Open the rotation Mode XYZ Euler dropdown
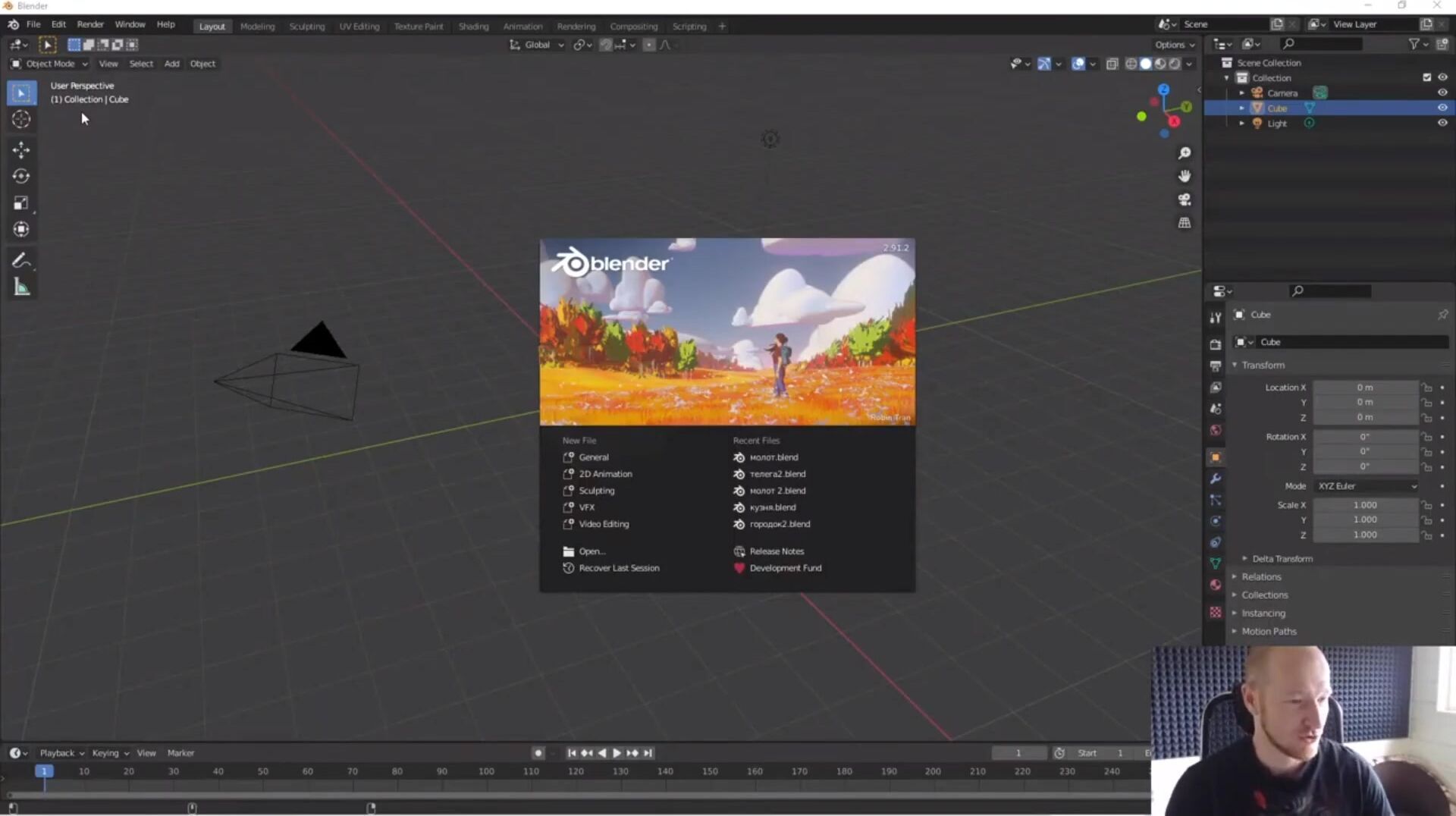Image resolution: width=1456 pixels, height=816 pixels. point(1366,486)
